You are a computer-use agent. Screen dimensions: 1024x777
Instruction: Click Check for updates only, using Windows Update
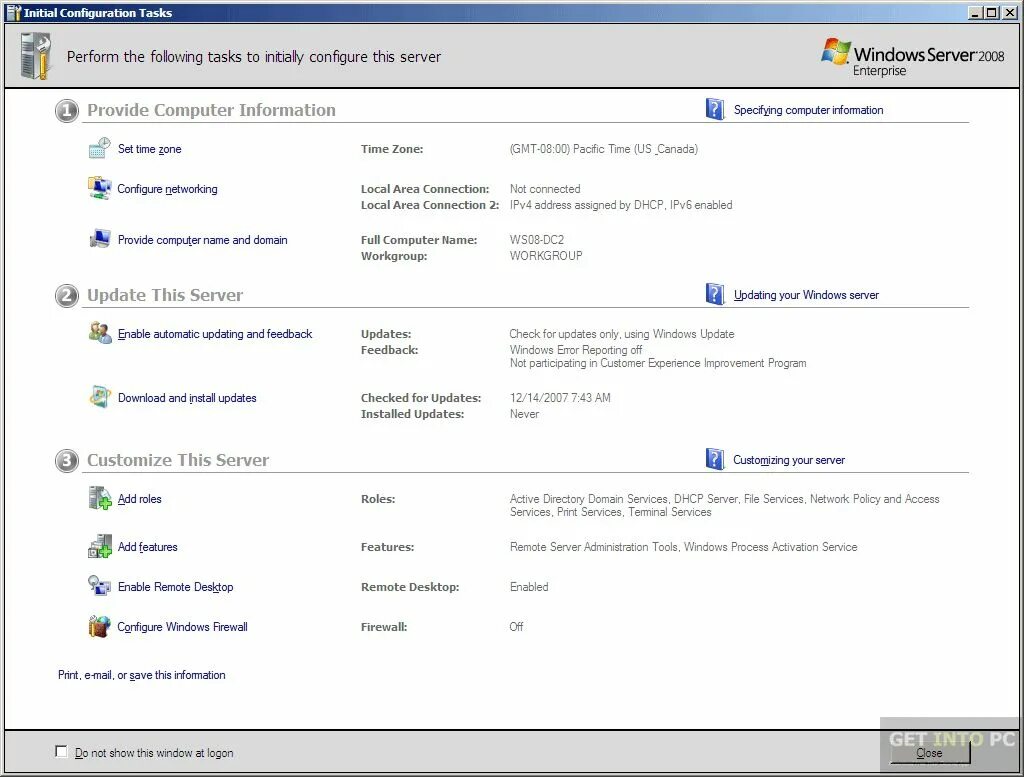622,334
